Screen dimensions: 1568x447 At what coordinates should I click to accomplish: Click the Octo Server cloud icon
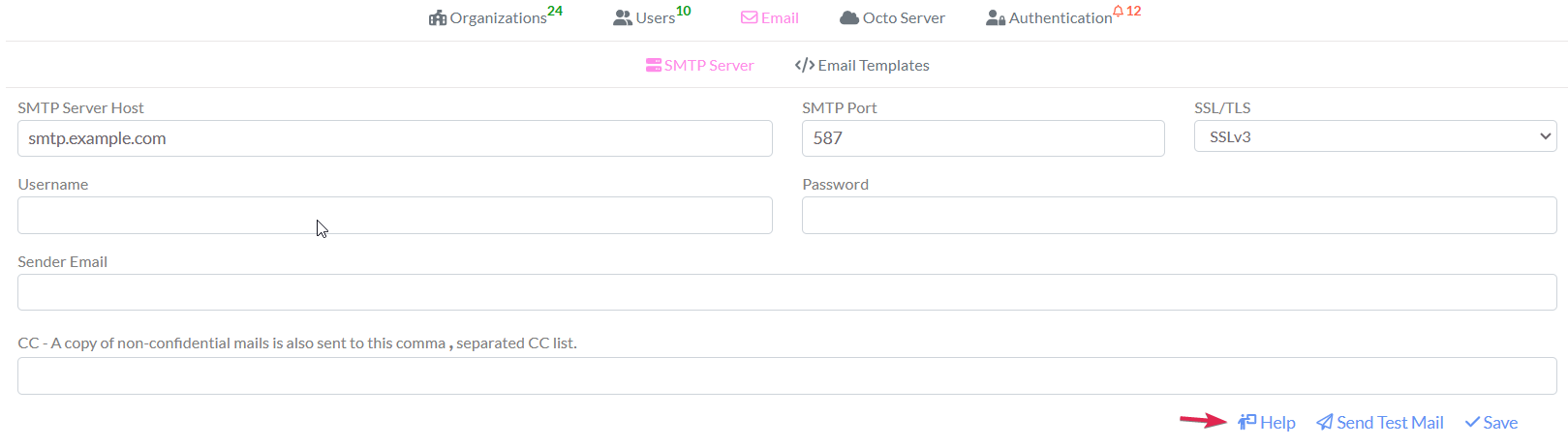tap(849, 18)
